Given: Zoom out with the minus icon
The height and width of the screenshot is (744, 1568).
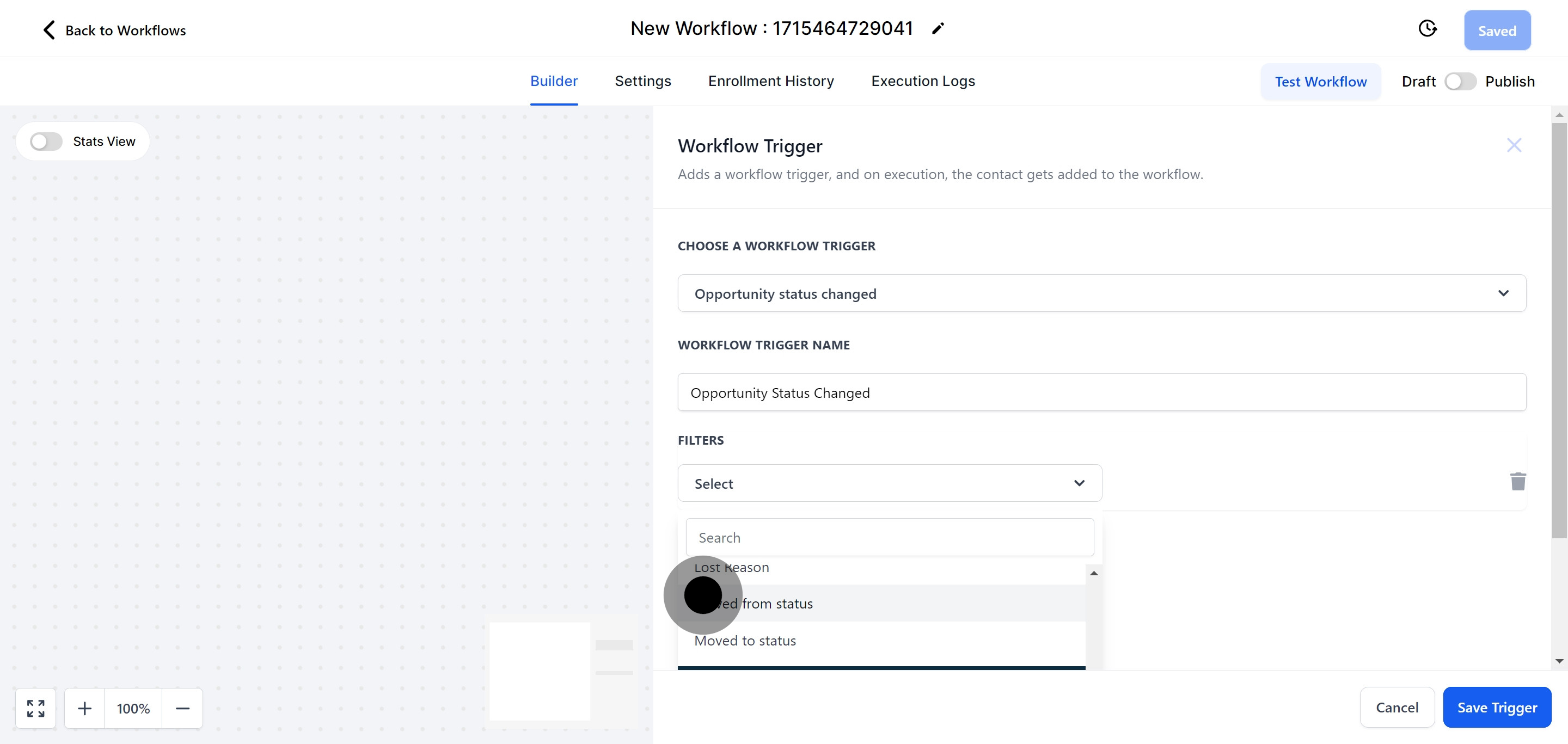Looking at the screenshot, I should coord(182,708).
